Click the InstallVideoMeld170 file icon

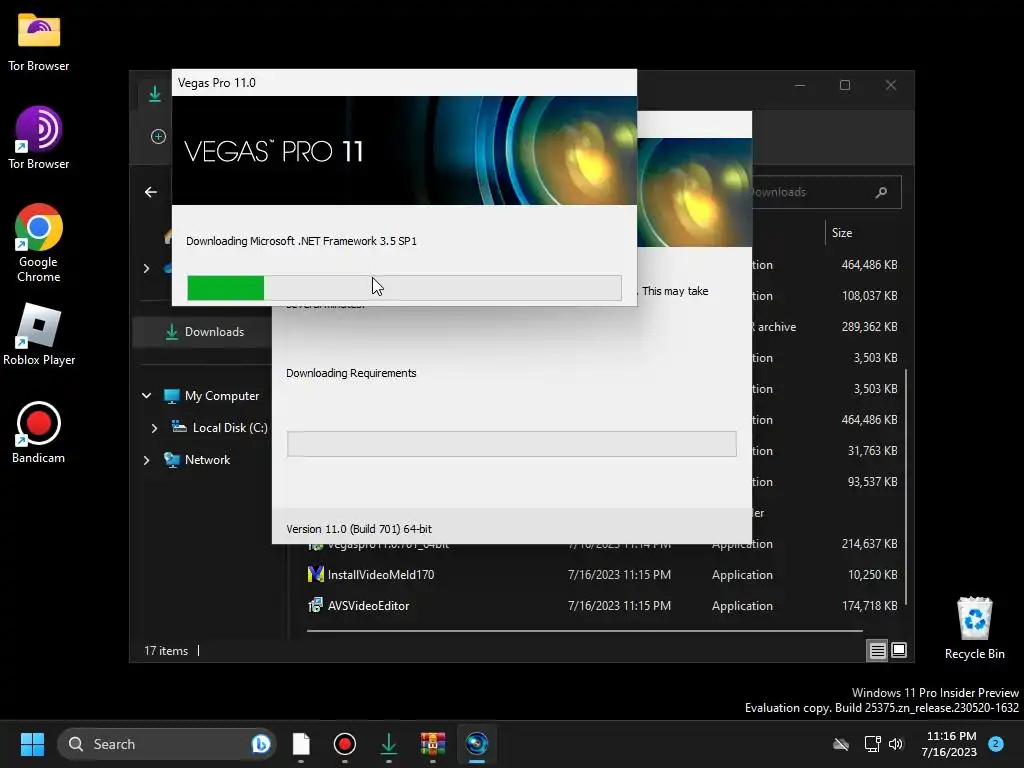315,575
